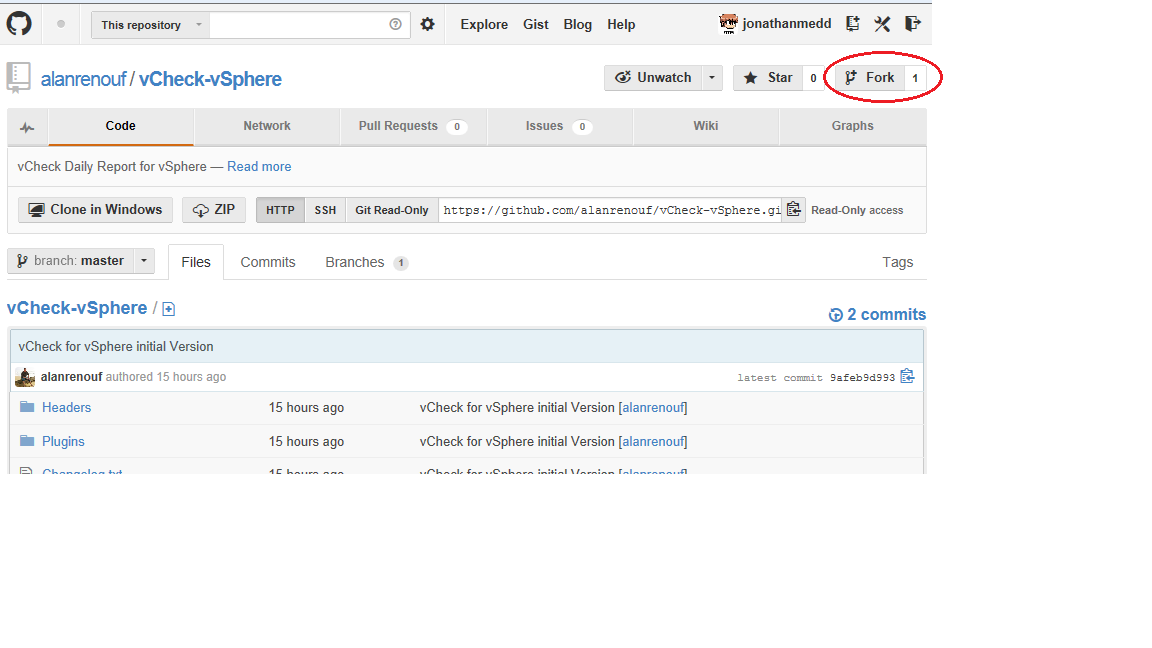Sign out using the exit icon

(912, 24)
